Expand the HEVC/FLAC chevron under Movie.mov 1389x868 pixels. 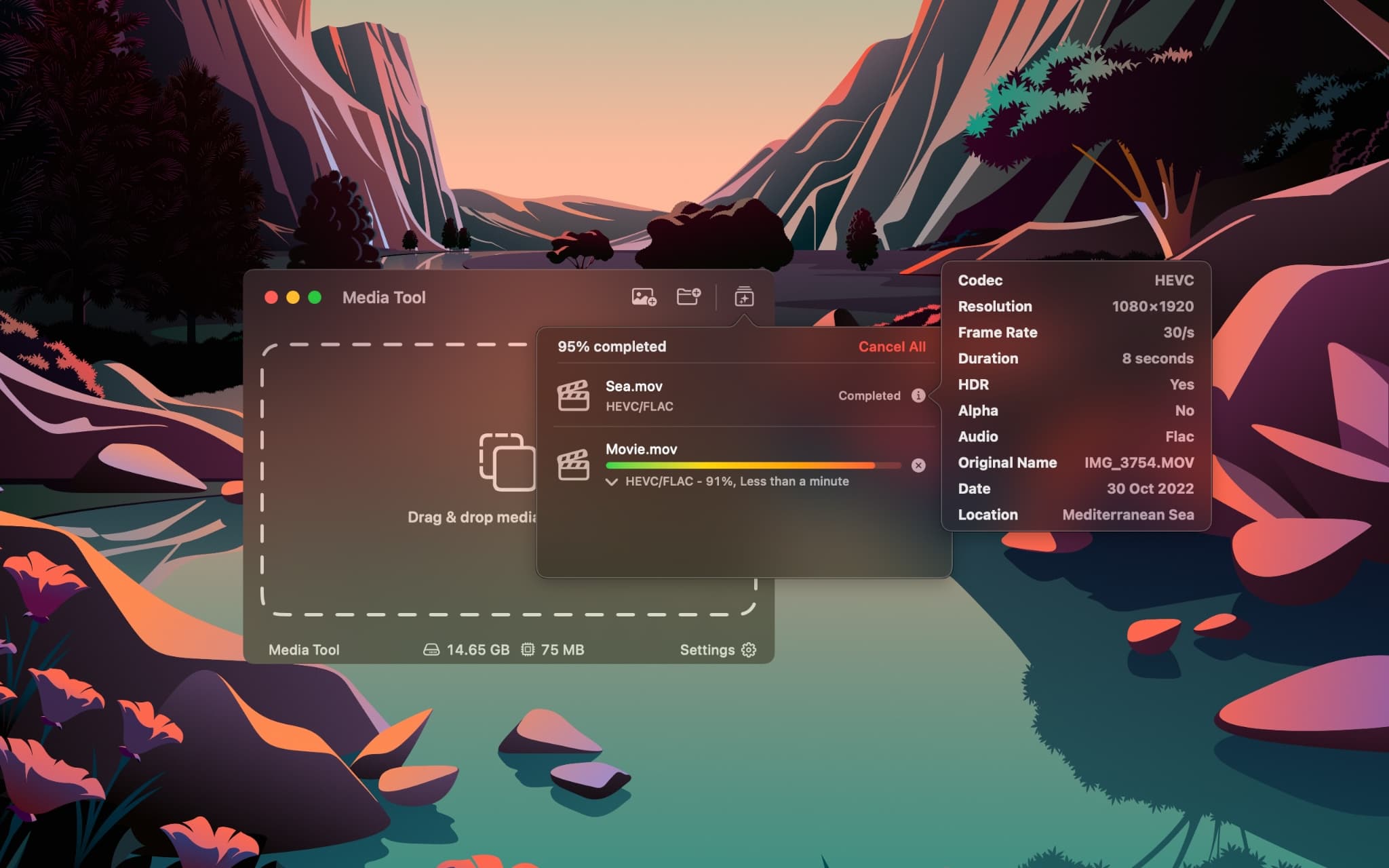[x=610, y=481]
